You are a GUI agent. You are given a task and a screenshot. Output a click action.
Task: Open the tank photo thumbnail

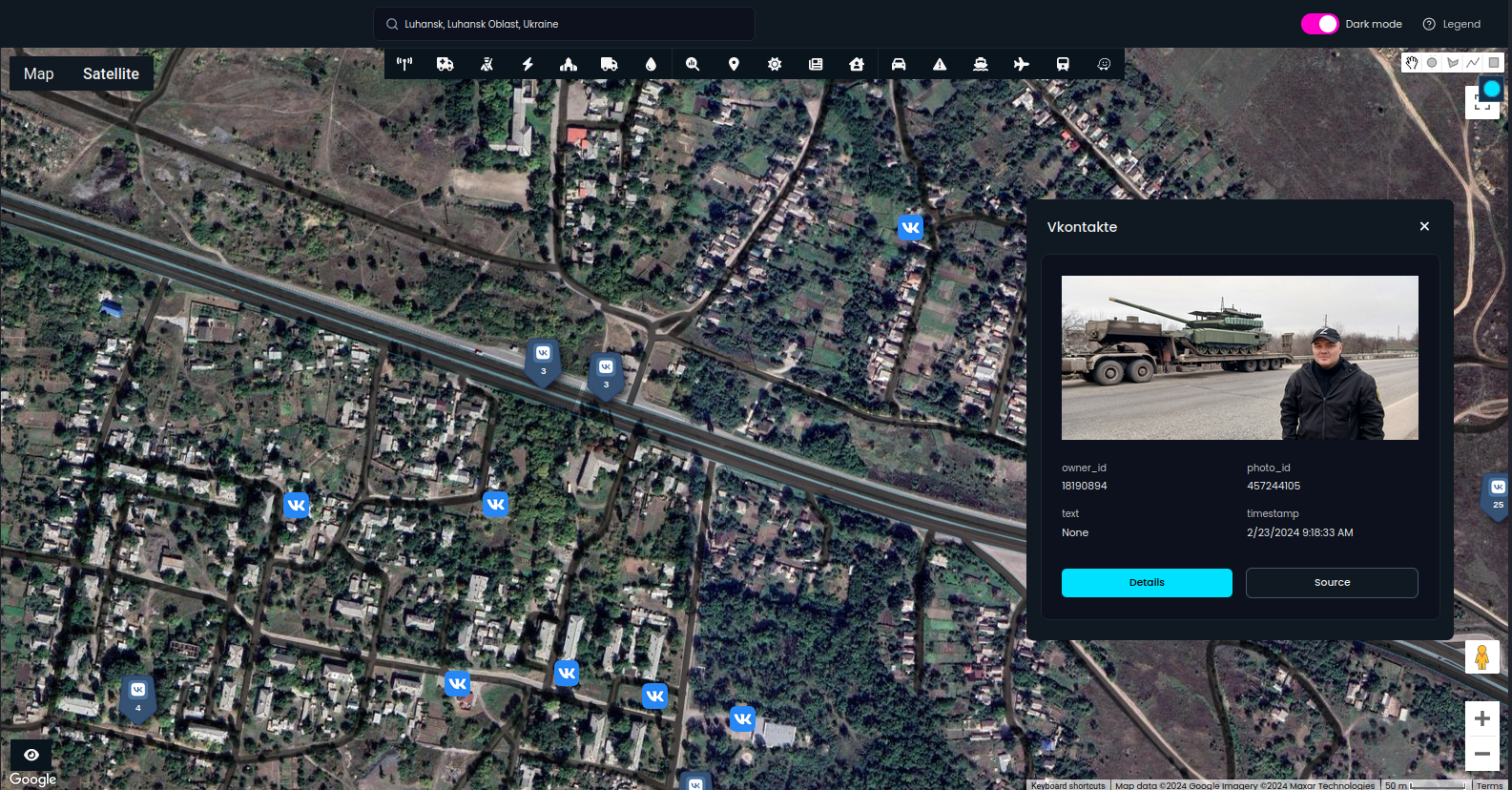(1240, 358)
